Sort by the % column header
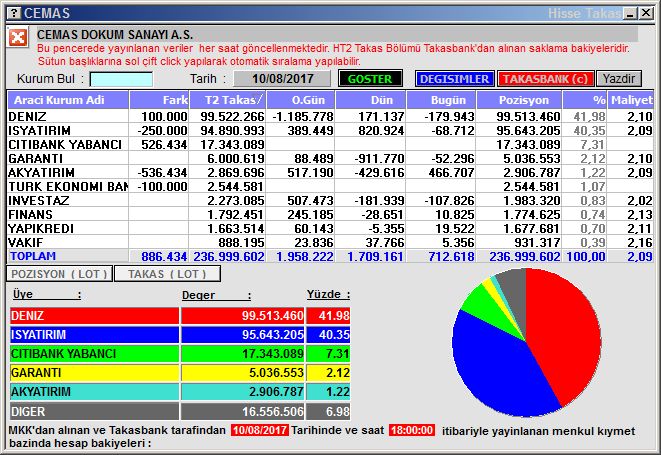 (585, 100)
